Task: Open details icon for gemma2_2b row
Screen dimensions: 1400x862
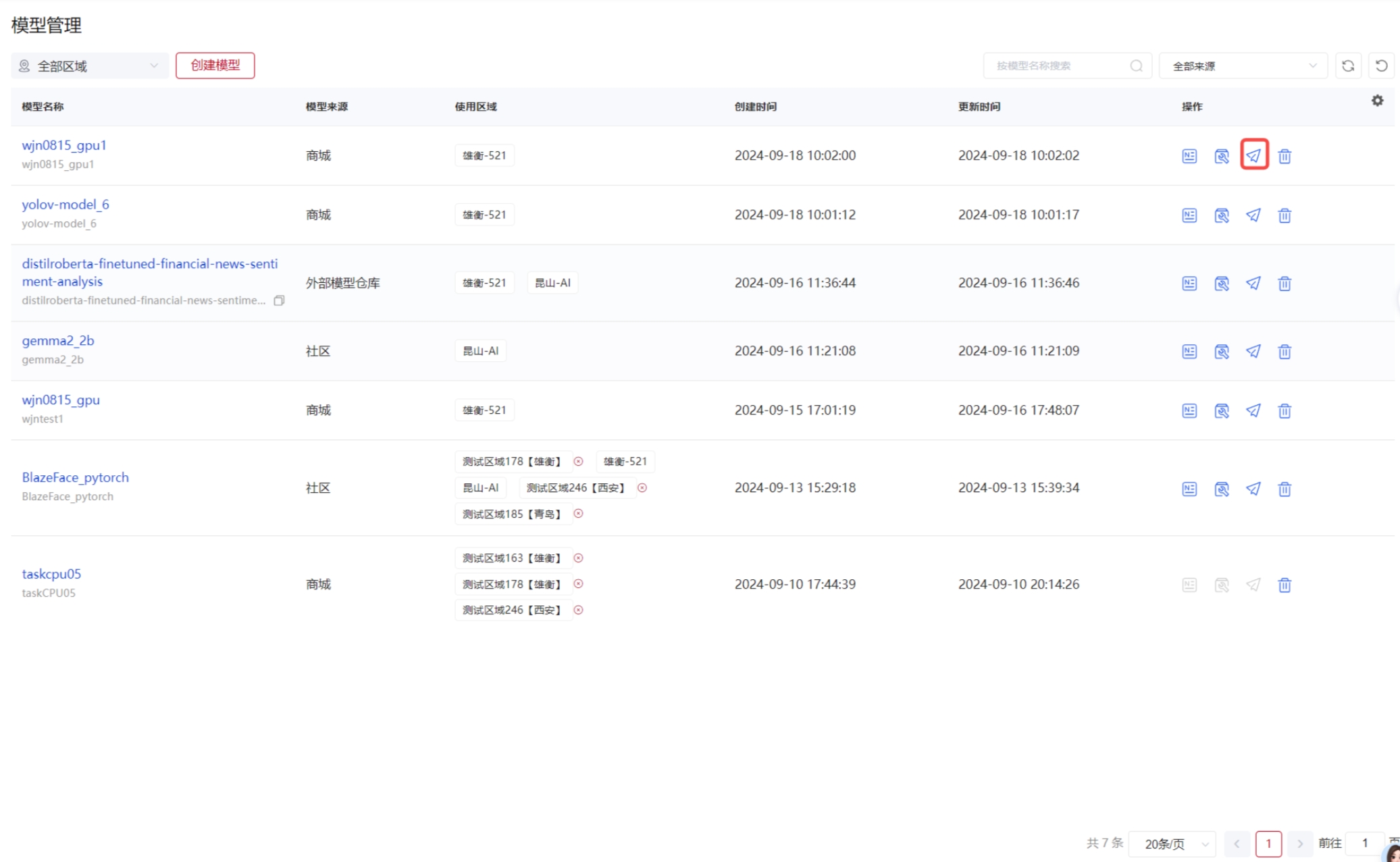Action: pos(1189,352)
